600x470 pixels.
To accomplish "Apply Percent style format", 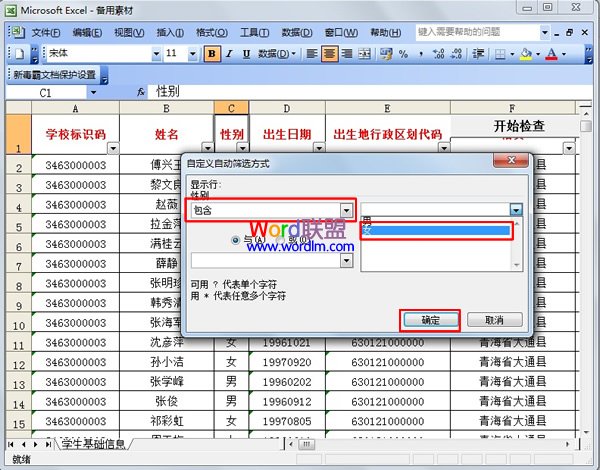I will [x=403, y=54].
